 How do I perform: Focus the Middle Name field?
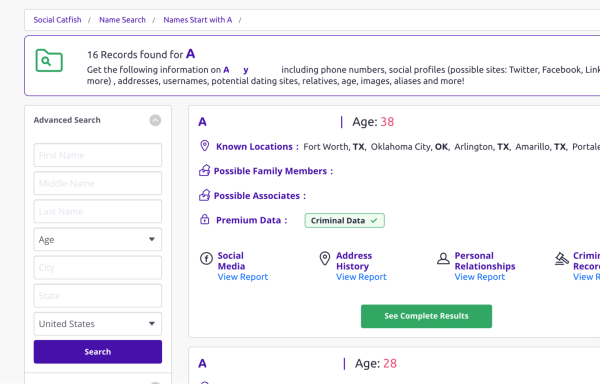point(98,183)
